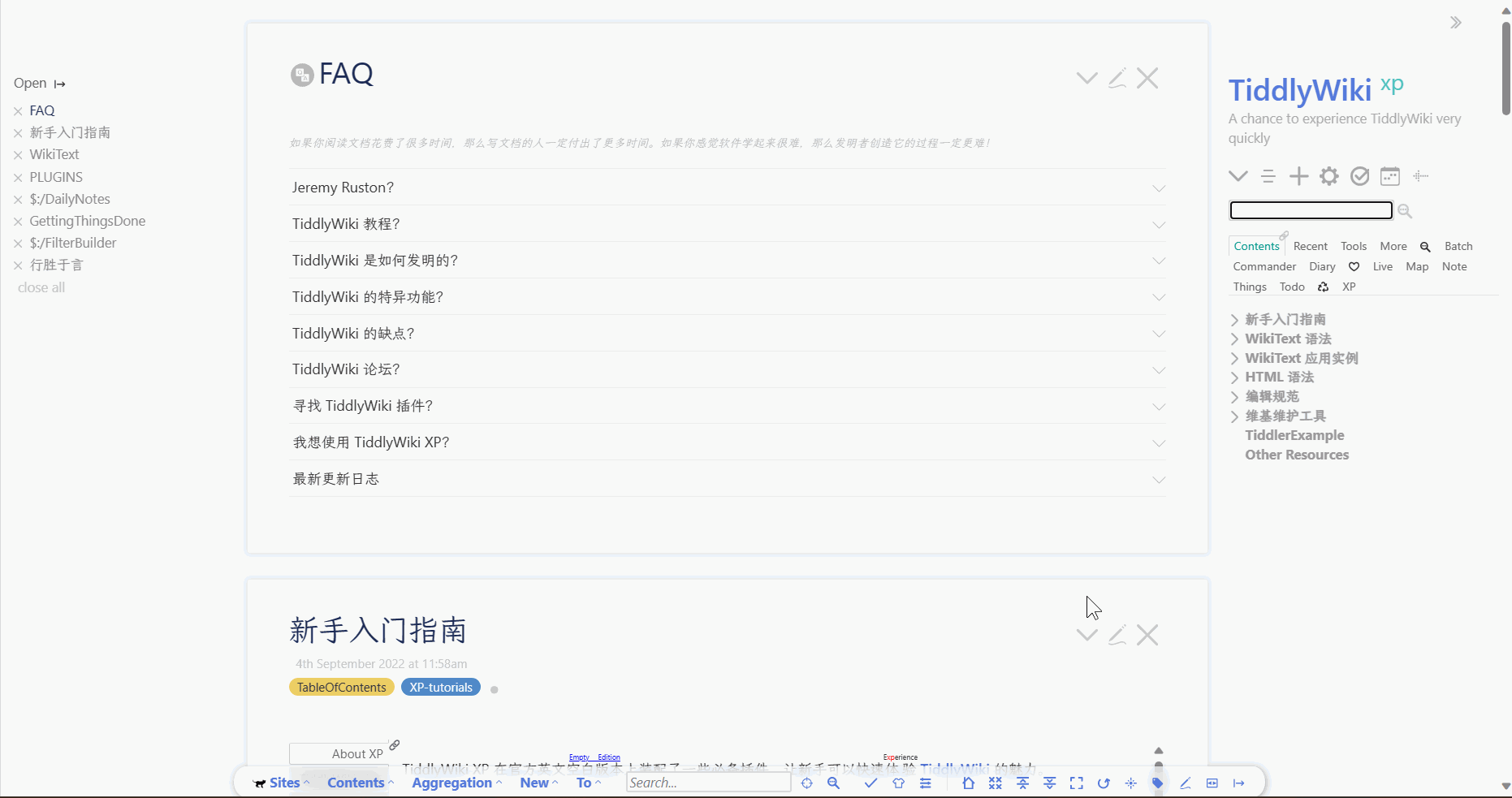Open the Contents menu in the bottom bar

click(361, 783)
